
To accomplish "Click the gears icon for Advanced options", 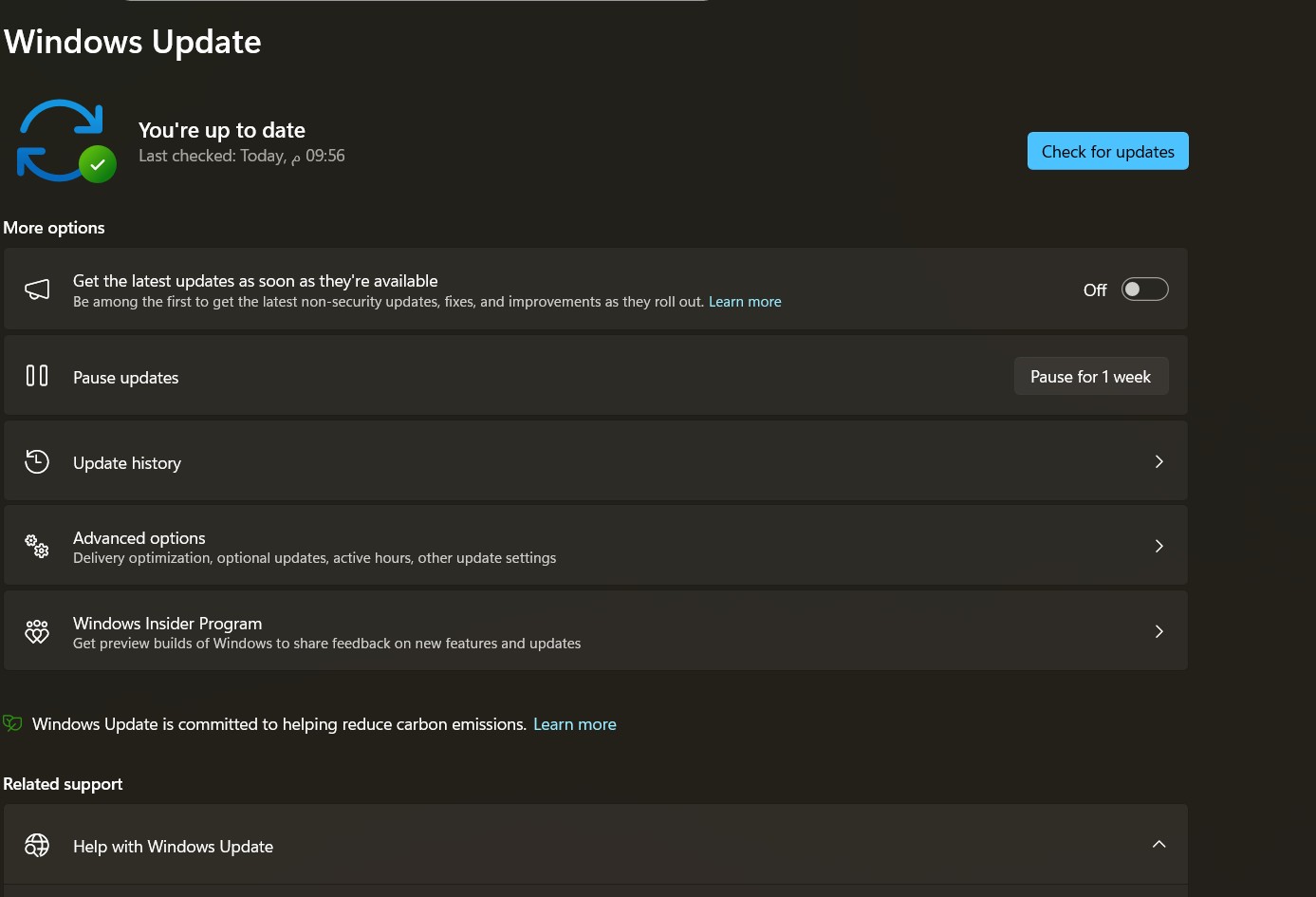I will pyautogui.click(x=37, y=546).
